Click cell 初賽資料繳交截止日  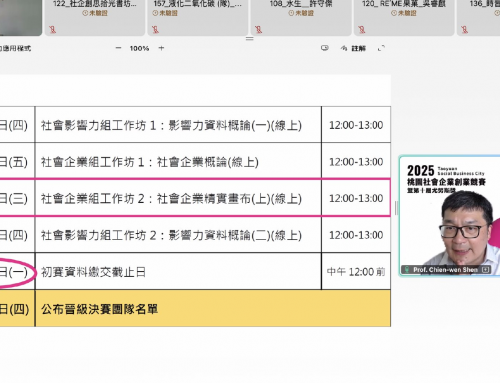[x=178, y=271]
